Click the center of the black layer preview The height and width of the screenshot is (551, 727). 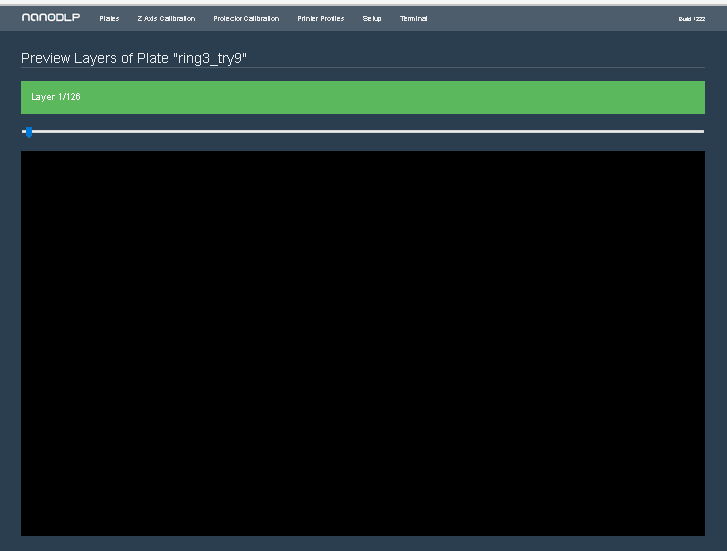click(363, 343)
